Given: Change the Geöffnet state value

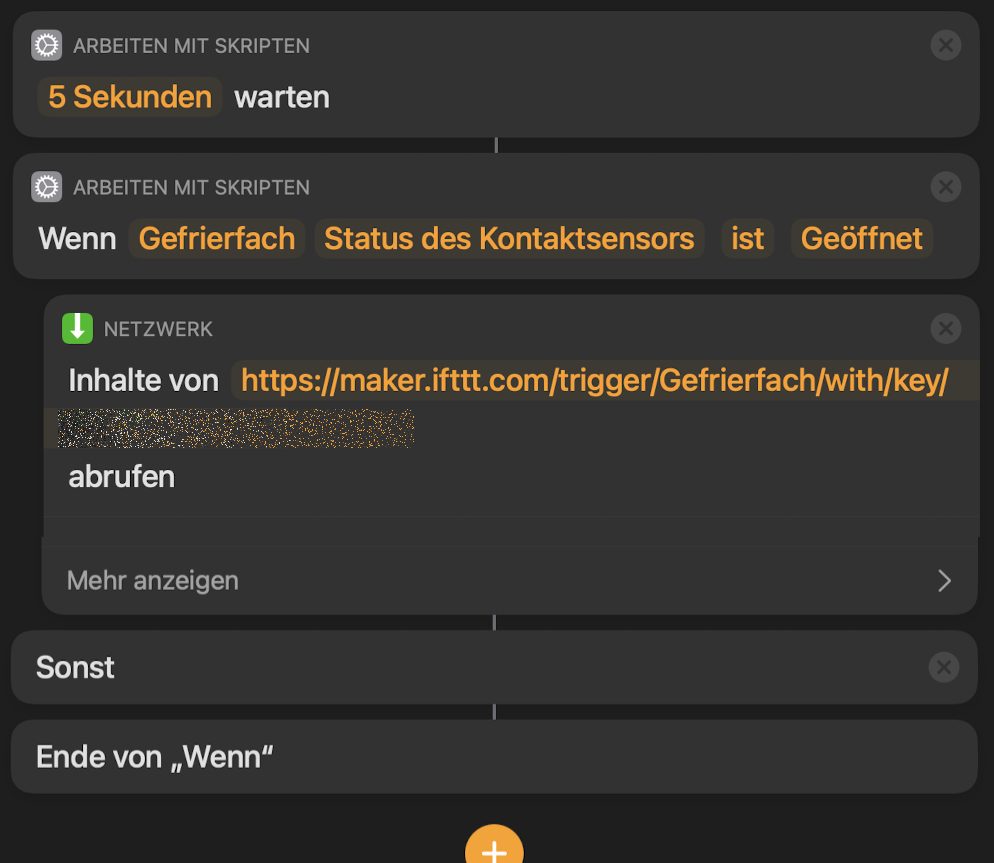Looking at the screenshot, I should pyautogui.click(x=862, y=239).
